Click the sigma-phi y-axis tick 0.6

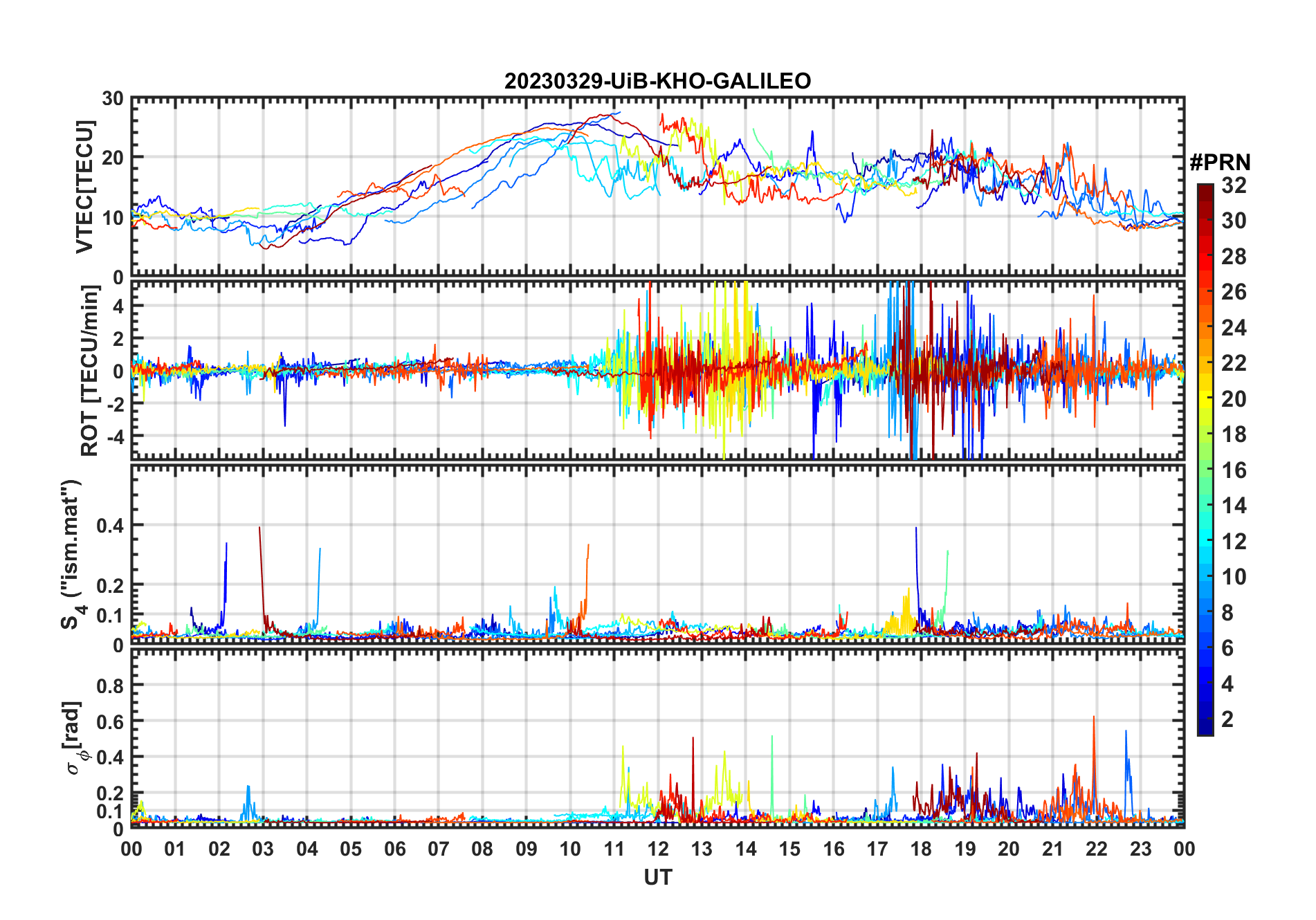coord(111,721)
